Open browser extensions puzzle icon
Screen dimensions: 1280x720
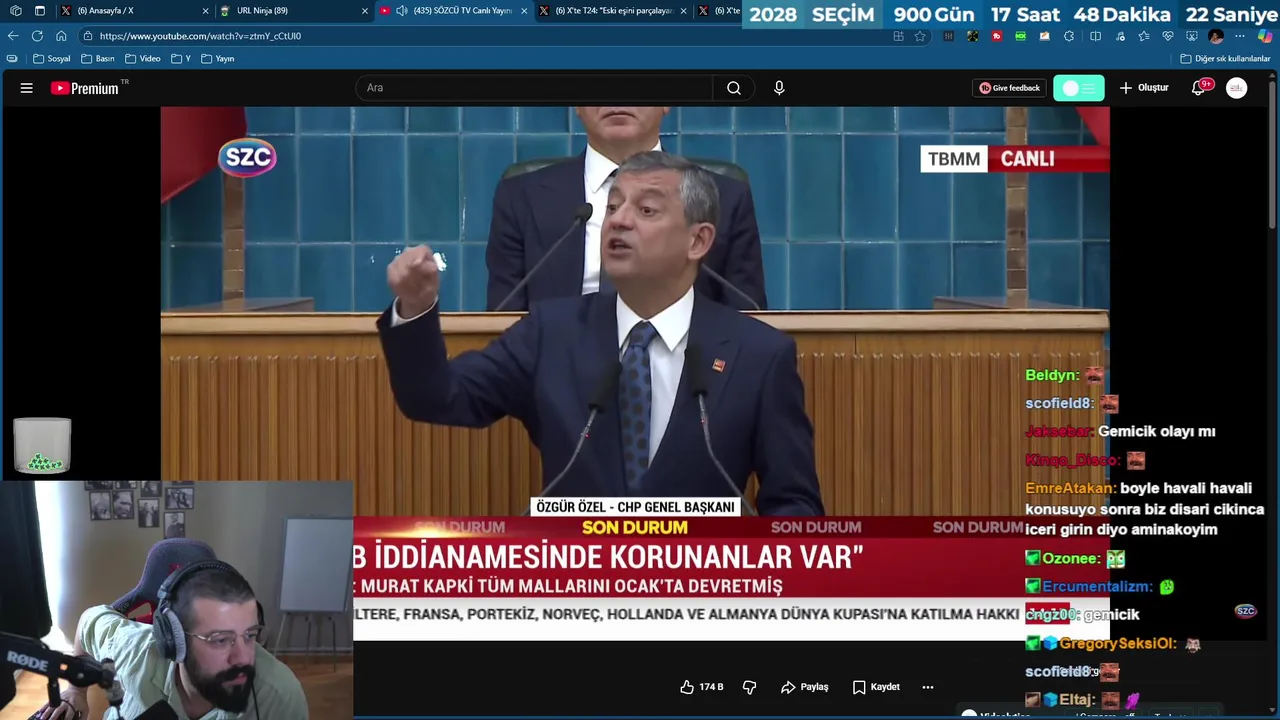[x=1069, y=36]
